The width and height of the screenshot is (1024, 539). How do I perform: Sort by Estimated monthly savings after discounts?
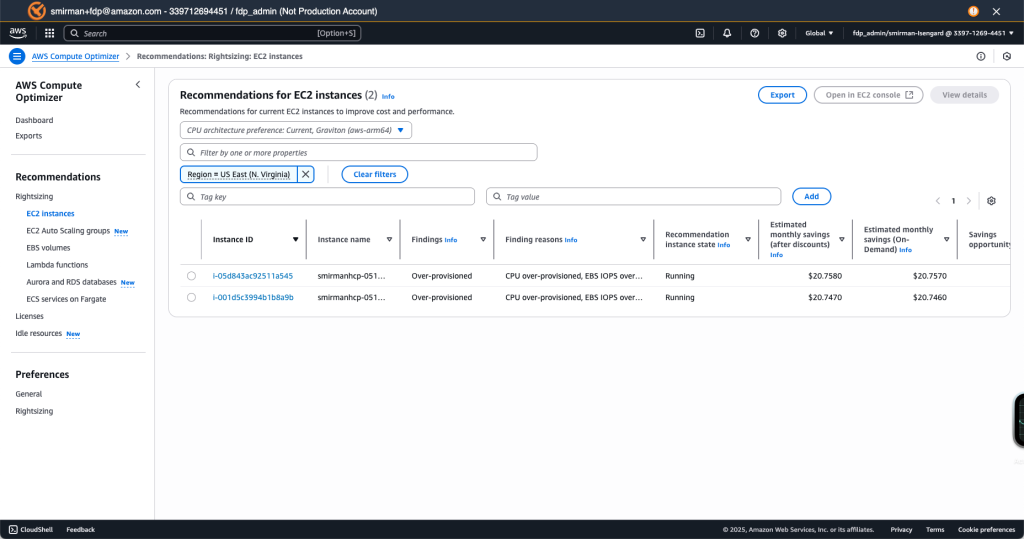842,240
